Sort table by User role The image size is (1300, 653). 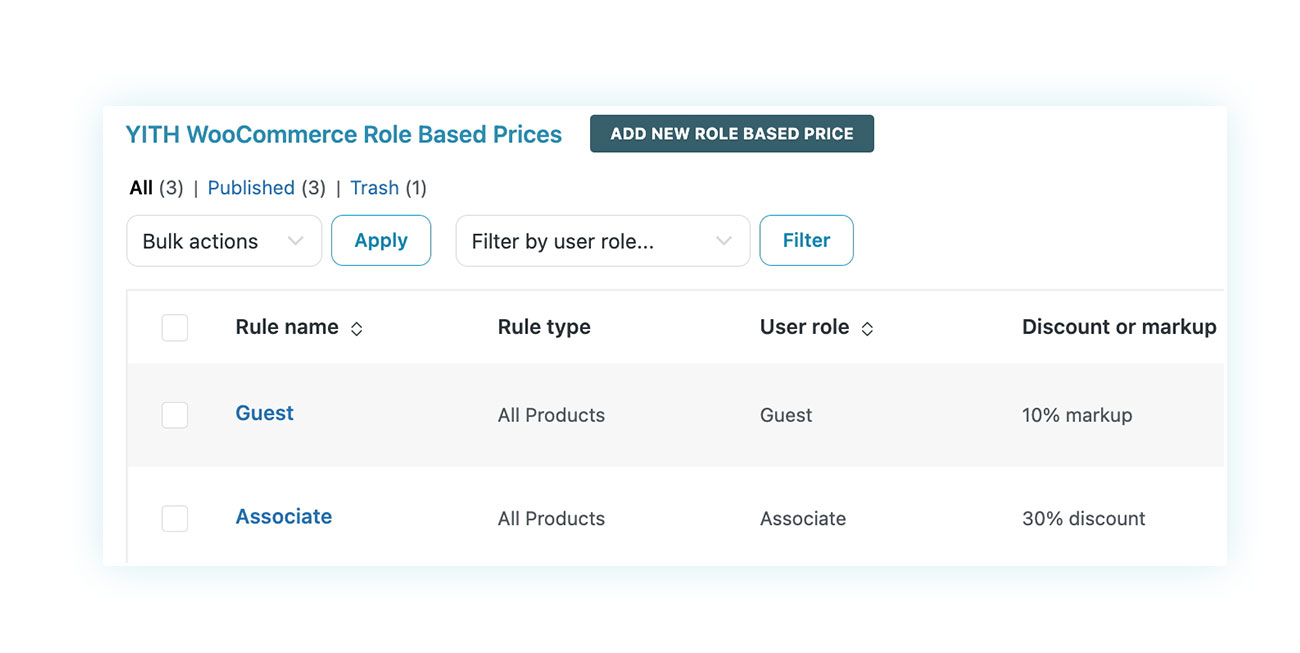pyautogui.click(x=817, y=327)
